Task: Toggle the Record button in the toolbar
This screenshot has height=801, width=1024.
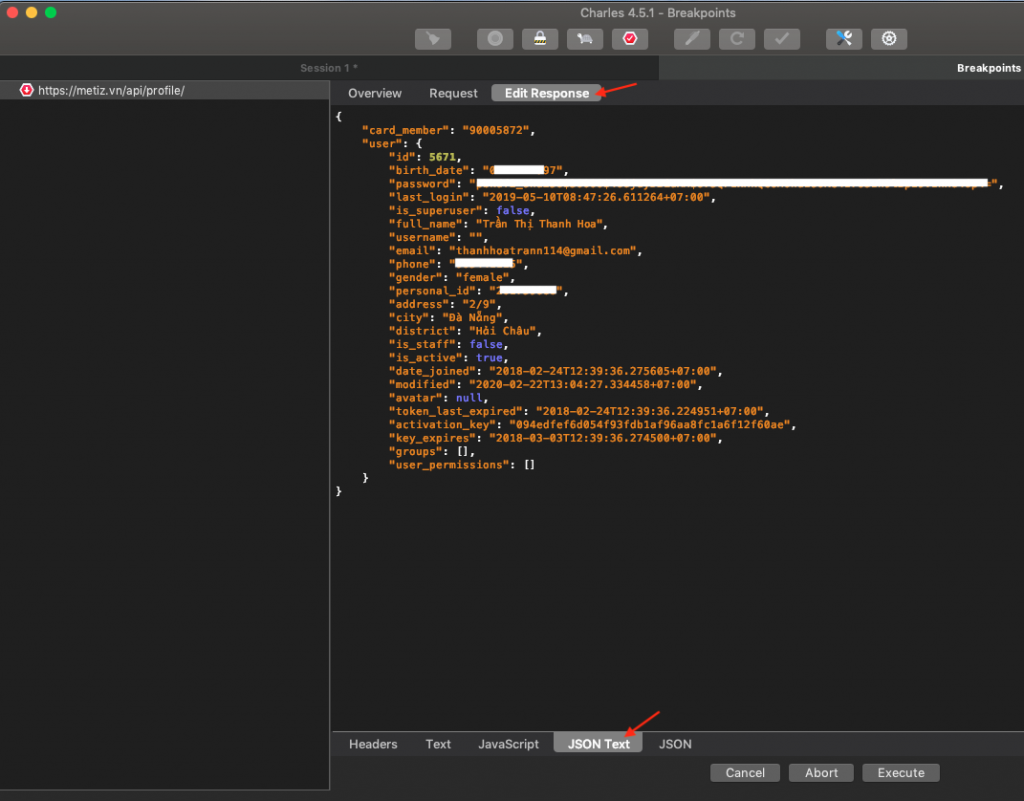Action: [495, 39]
